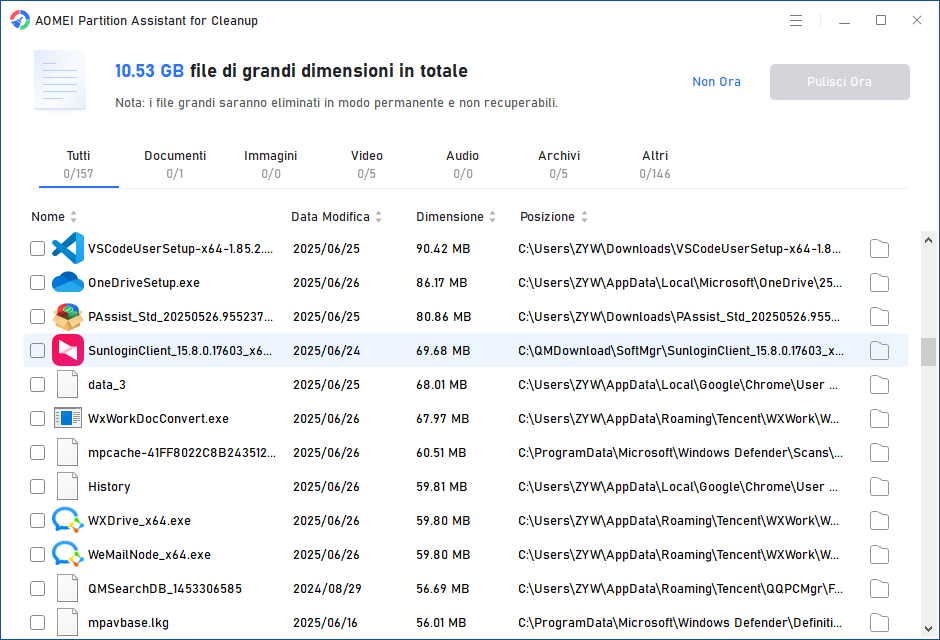Check the History file checkbox

point(37,487)
